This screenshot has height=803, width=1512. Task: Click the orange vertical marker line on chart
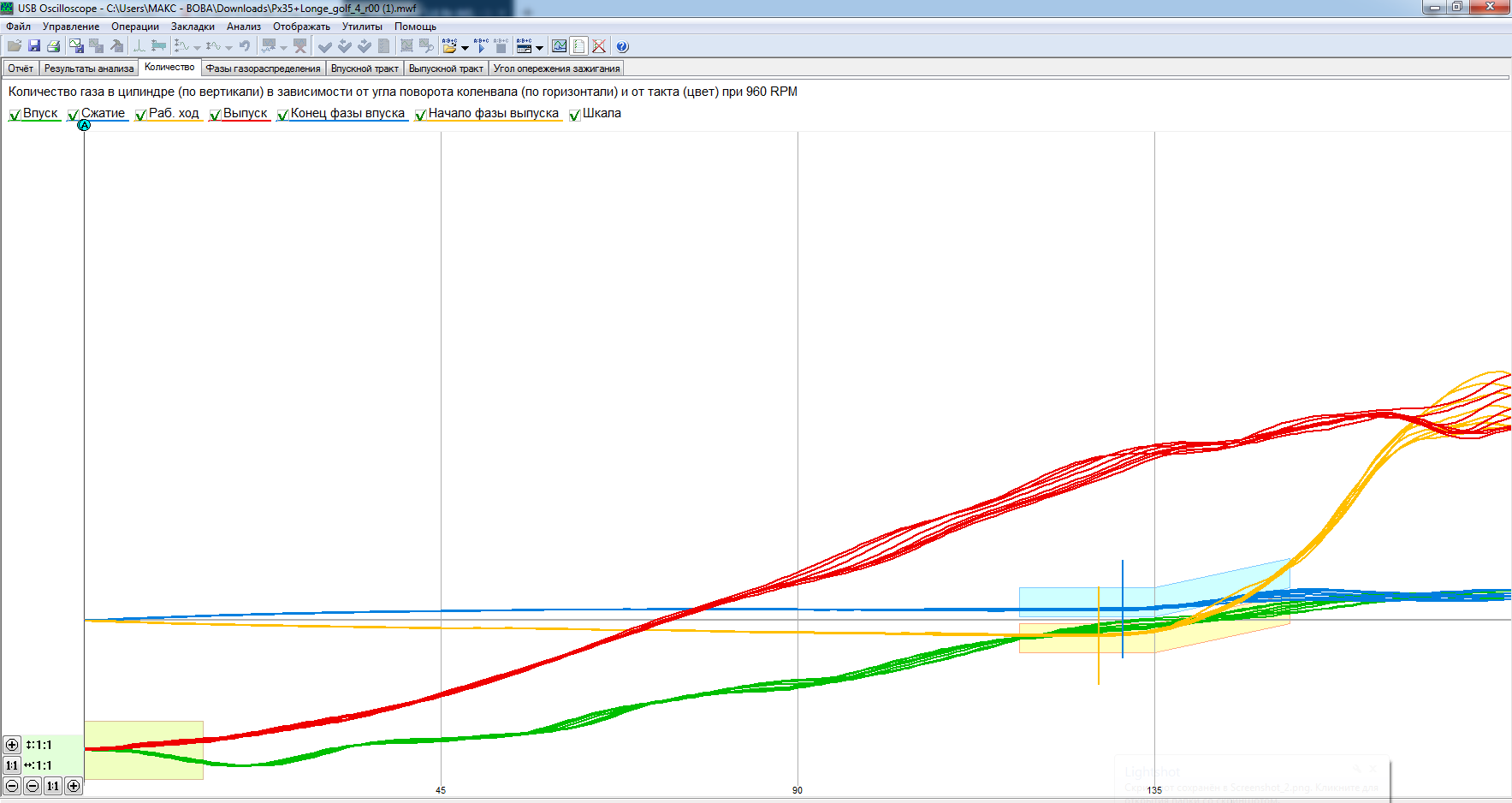coord(1099,635)
